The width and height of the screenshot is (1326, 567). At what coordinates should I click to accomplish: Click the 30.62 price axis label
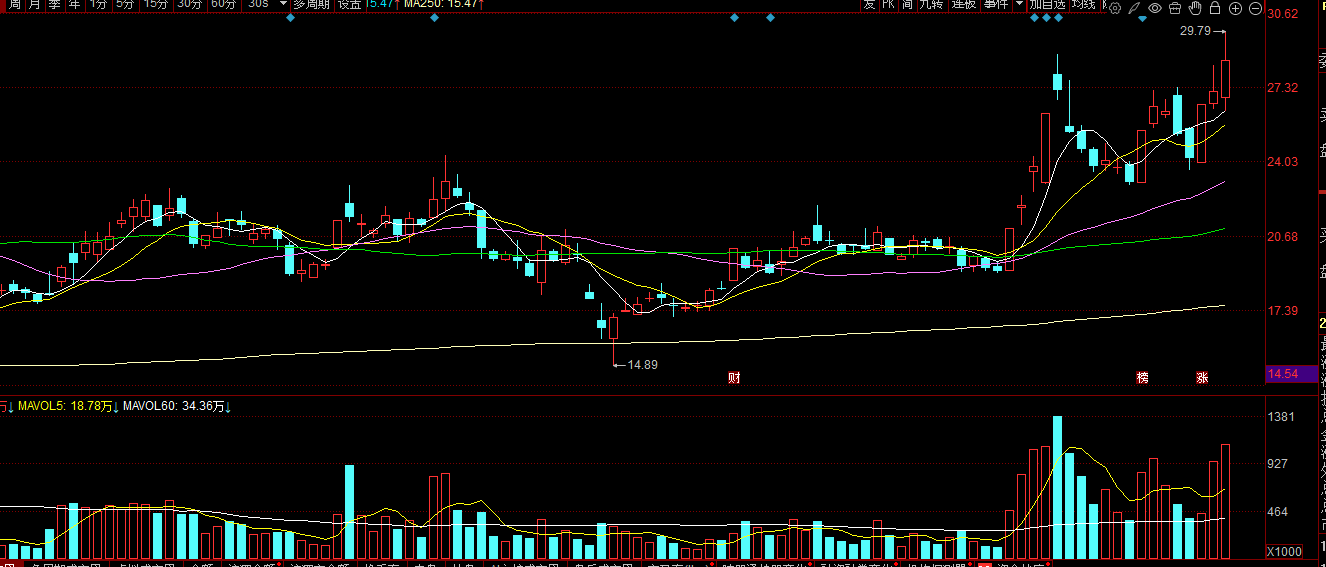click(1282, 14)
